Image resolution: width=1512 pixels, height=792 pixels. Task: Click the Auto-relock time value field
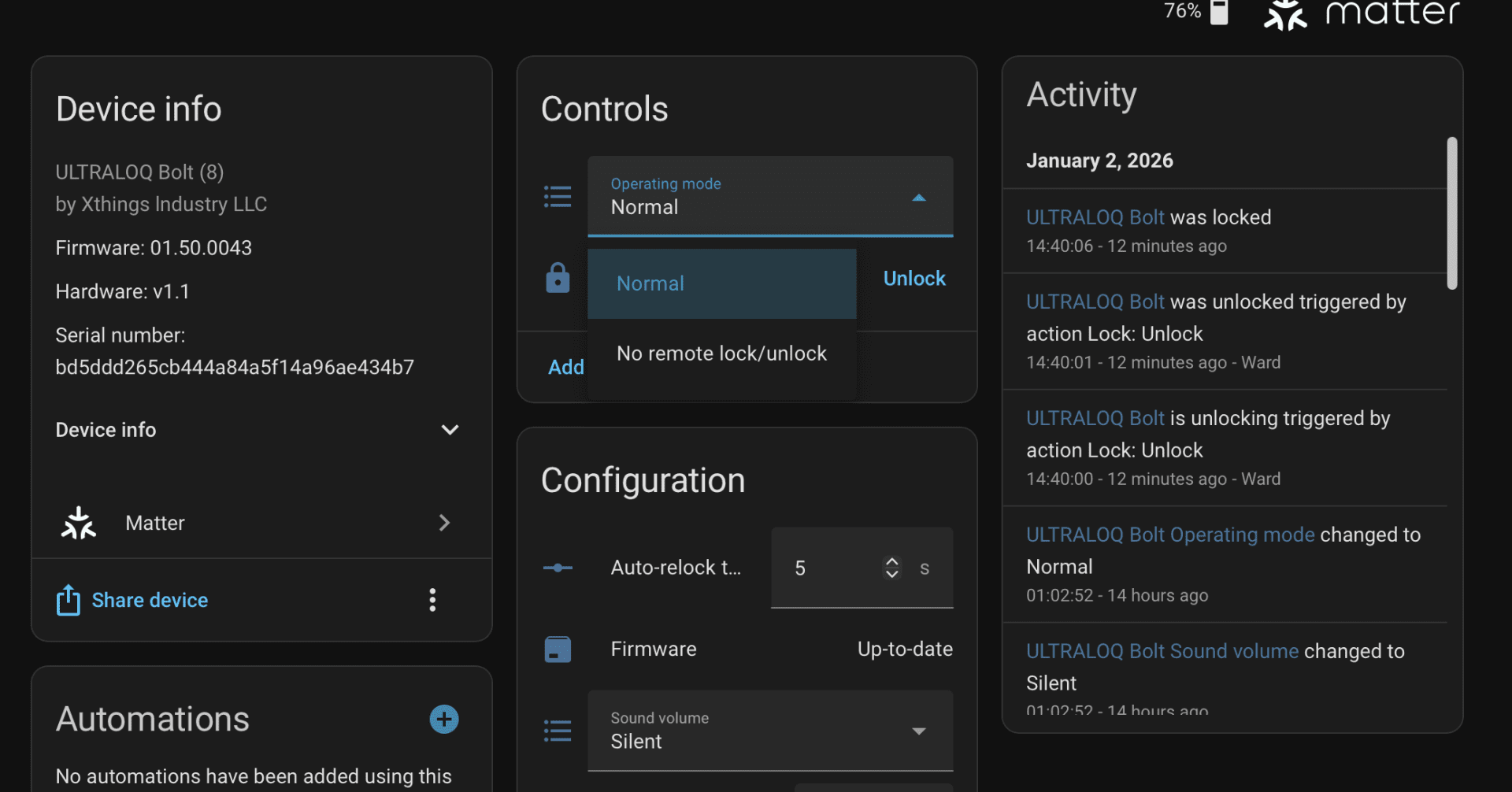click(827, 568)
